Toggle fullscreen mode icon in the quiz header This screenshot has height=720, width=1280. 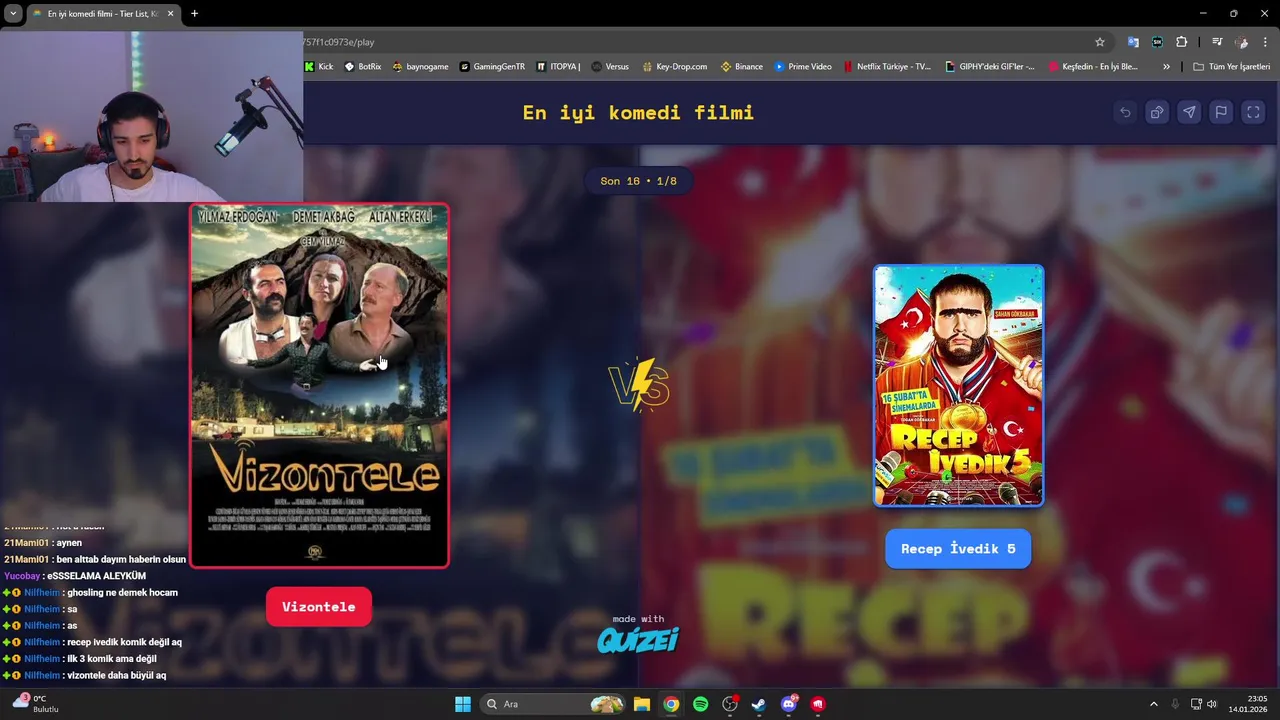pos(1253,112)
